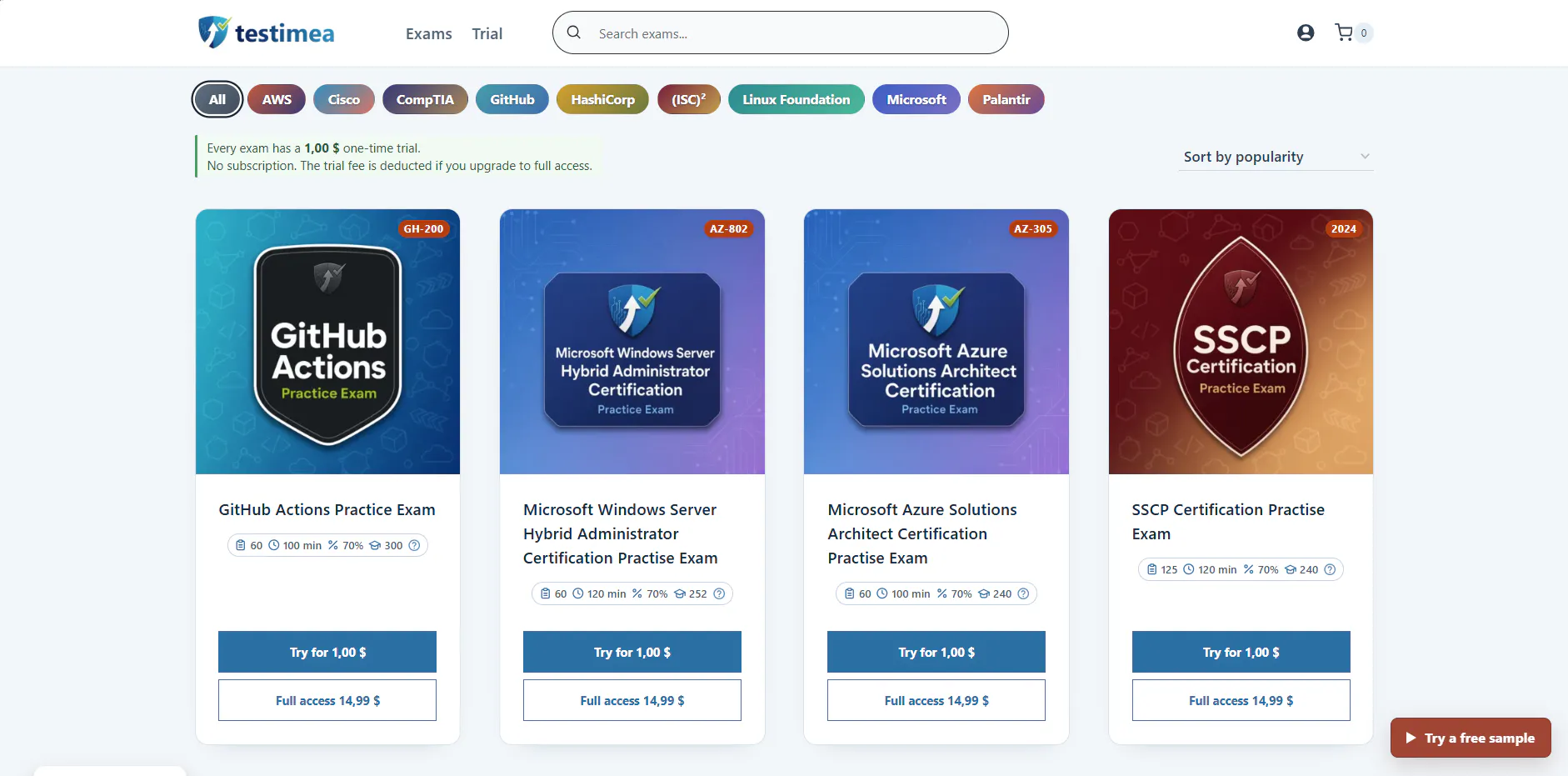Filter exams by CompTIA
Viewport: 1568px width, 776px height.
pos(425,99)
